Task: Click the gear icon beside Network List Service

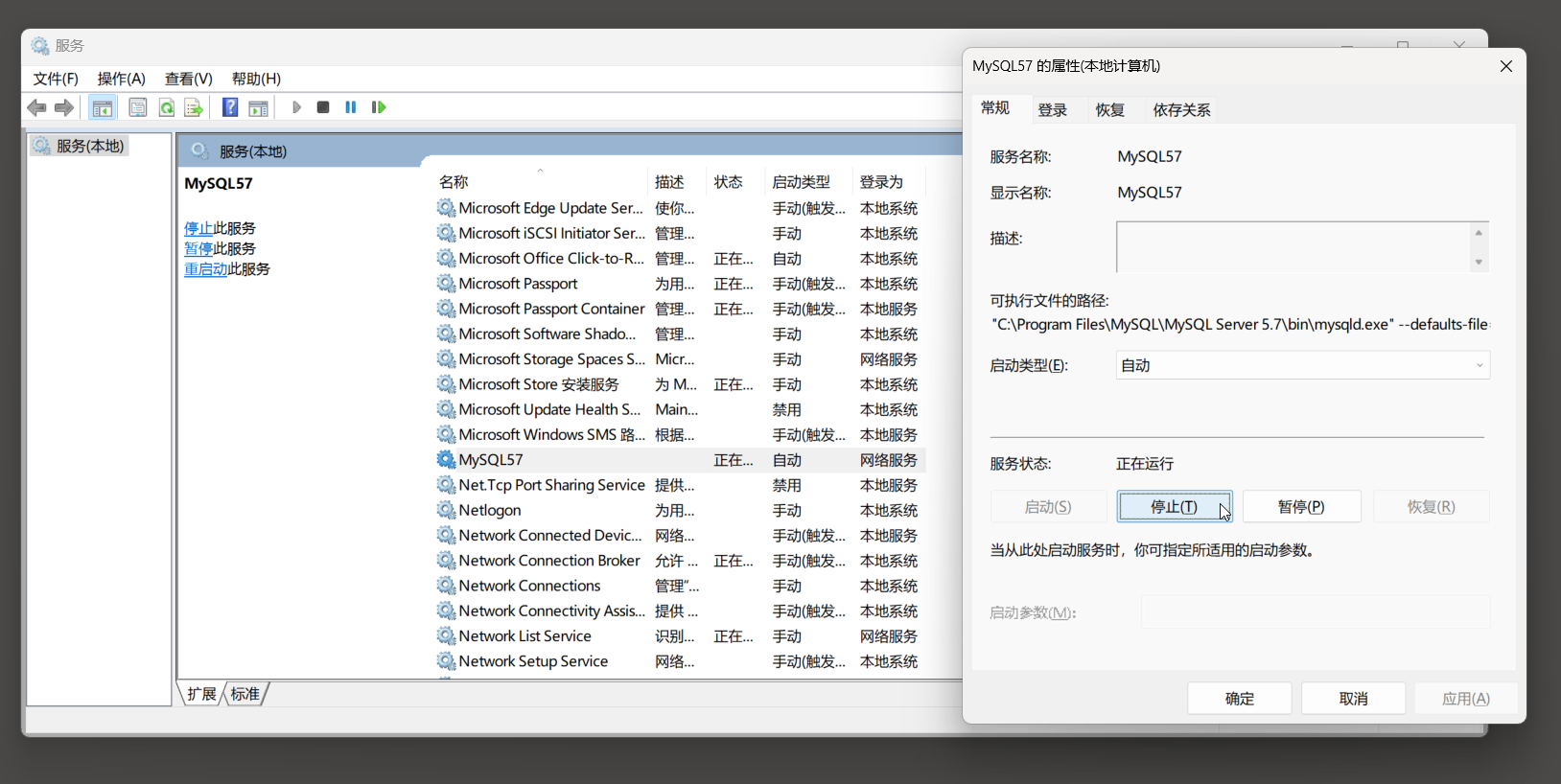Action: click(x=446, y=636)
